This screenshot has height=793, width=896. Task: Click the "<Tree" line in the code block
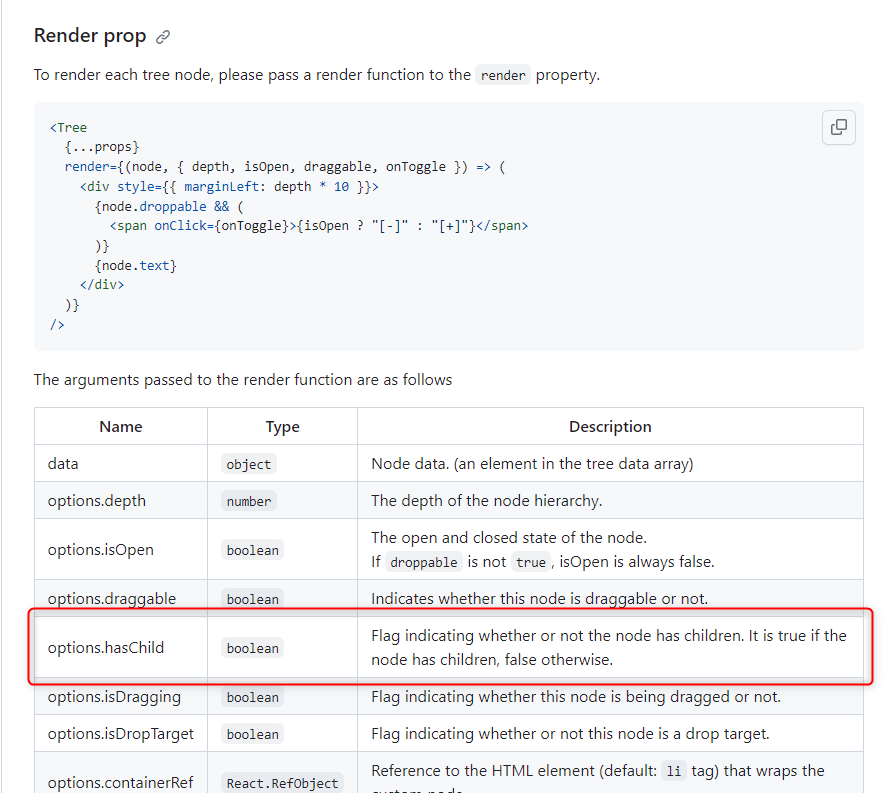click(69, 127)
